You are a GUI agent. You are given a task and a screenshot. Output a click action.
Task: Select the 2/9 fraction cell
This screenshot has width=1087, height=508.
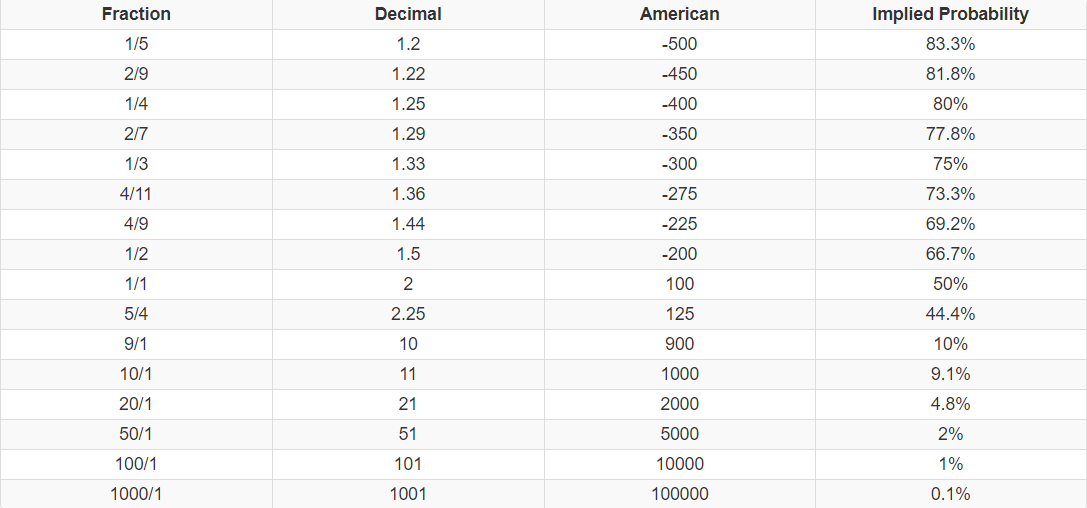(x=136, y=74)
